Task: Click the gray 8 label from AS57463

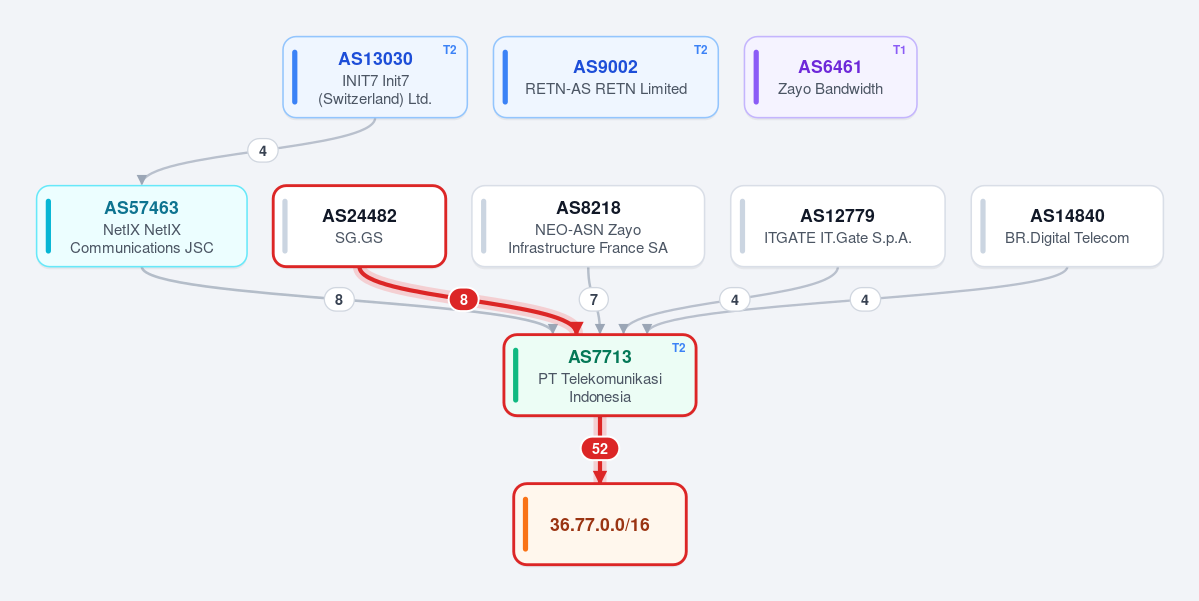Action: coord(340,300)
